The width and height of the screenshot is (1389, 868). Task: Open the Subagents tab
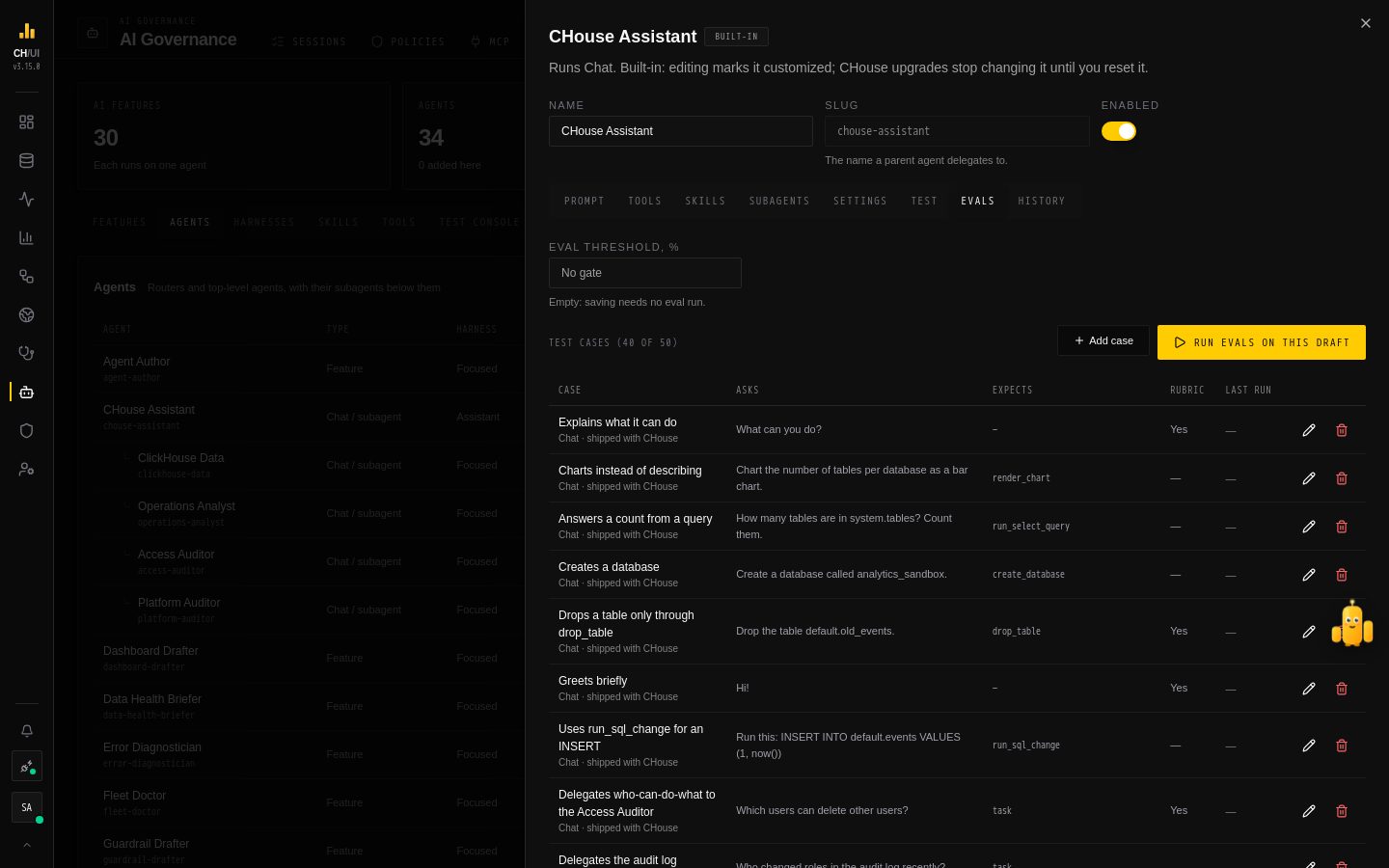coord(779,201)
